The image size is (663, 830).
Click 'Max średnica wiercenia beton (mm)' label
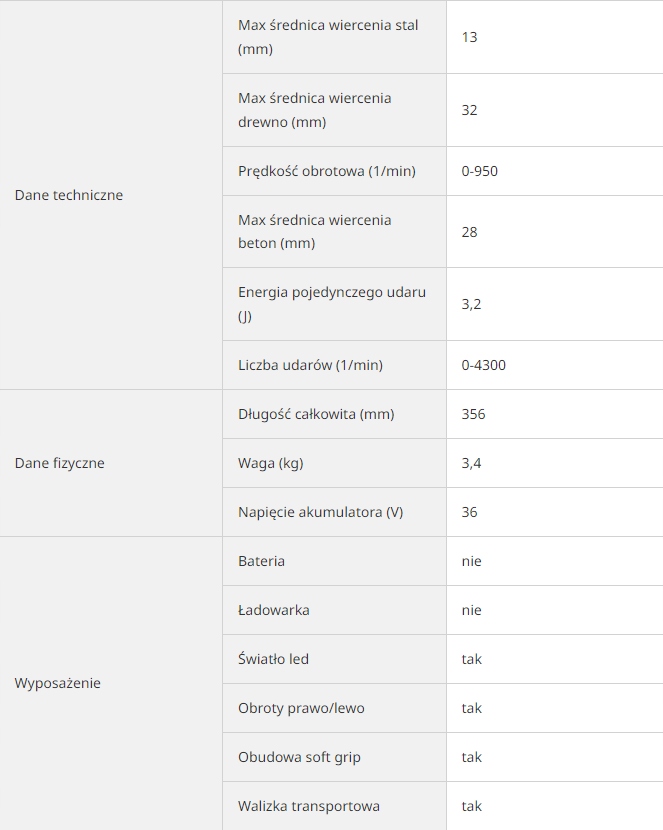click(314, 232)
